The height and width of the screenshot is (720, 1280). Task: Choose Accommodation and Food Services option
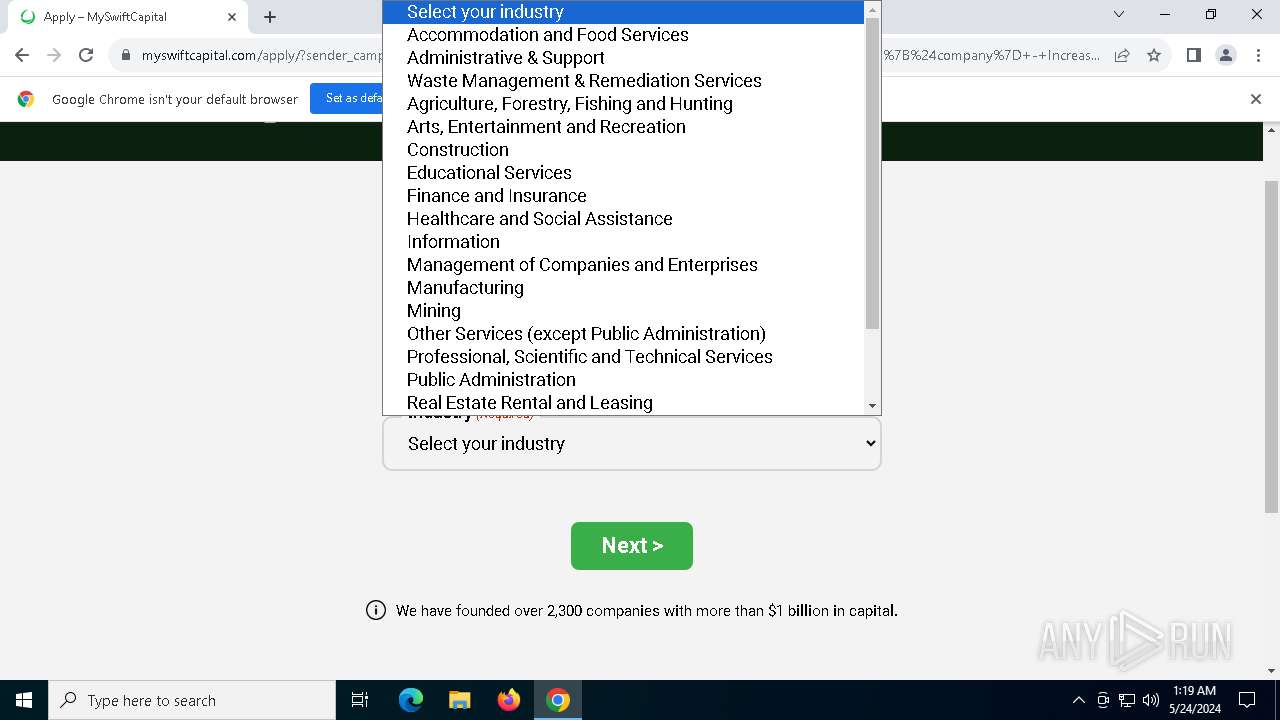[x=623, y=35]
